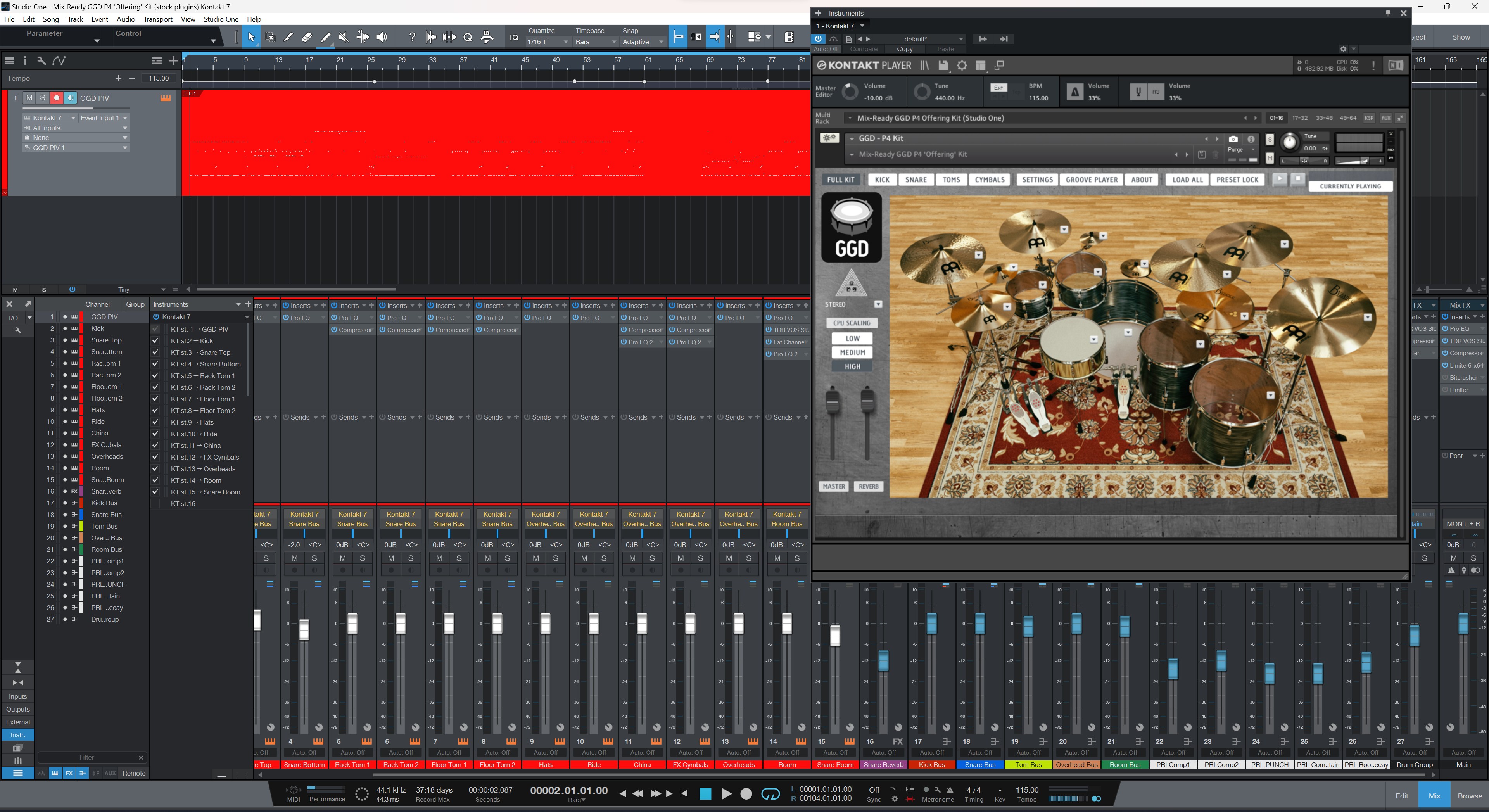Set CPU scaling to MEDIUM

[852, 352]
